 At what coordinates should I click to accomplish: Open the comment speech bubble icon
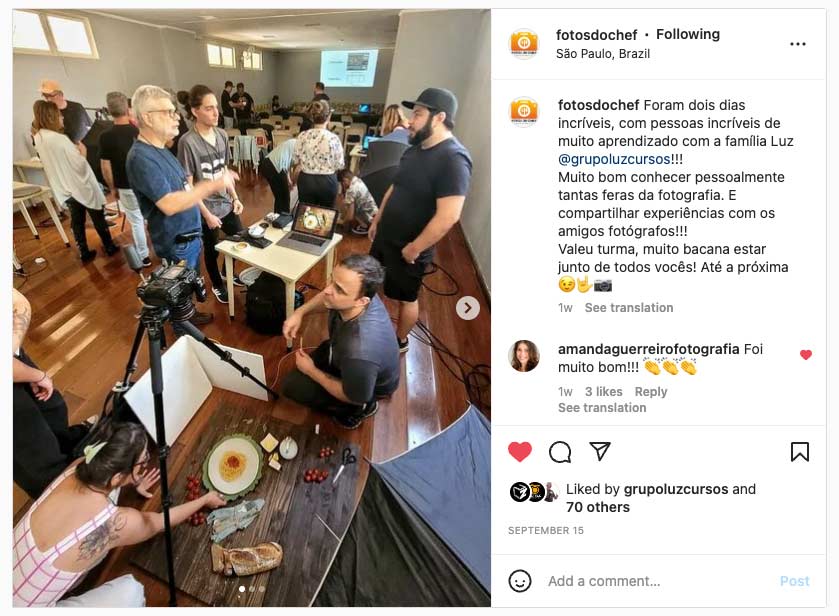point(560,452)
